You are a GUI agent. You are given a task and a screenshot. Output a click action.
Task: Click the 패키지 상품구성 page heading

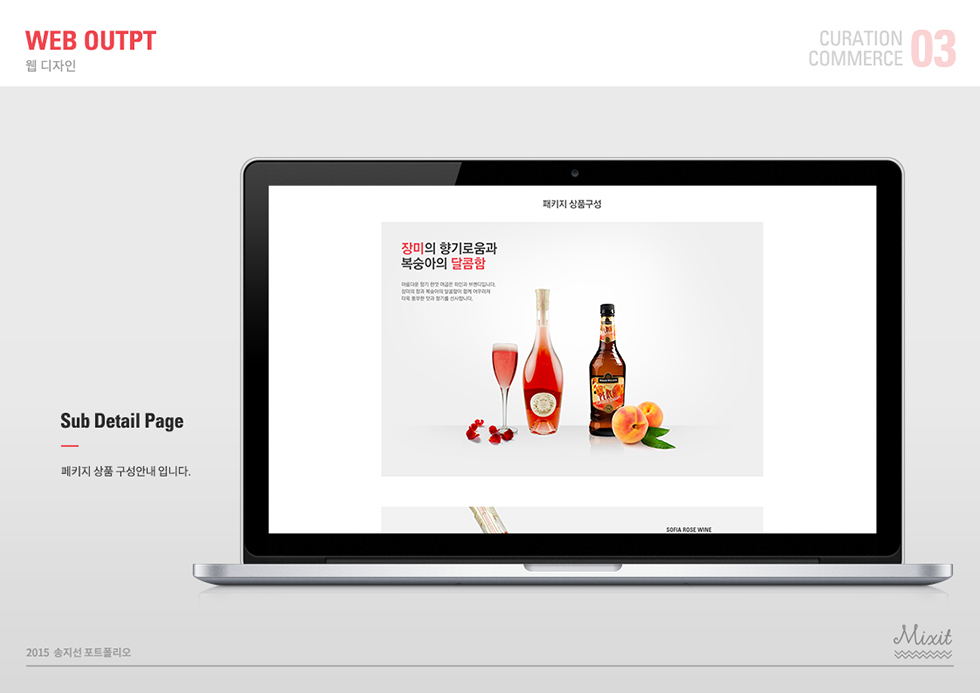[572, 204]
